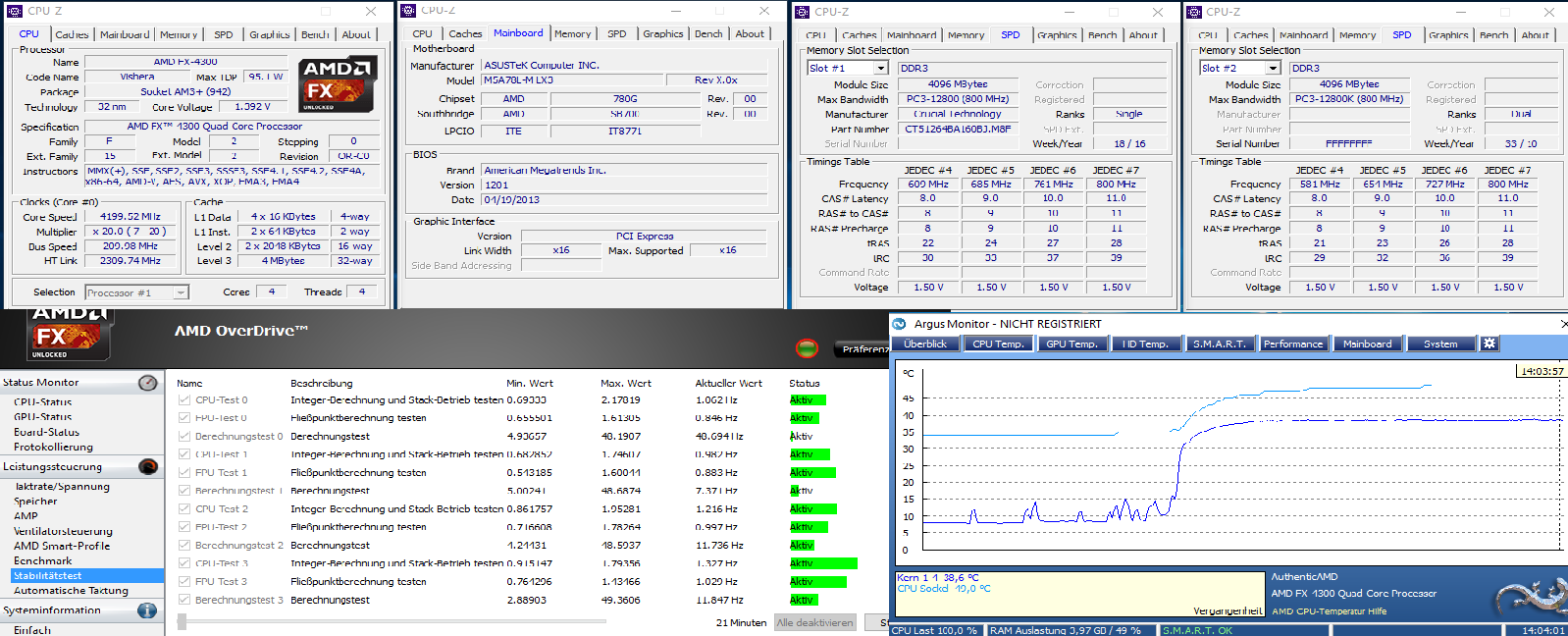Open the Slot #1 memory dropdown
This screenshot has height=636, width=1568.
click(x=848, y=68)
